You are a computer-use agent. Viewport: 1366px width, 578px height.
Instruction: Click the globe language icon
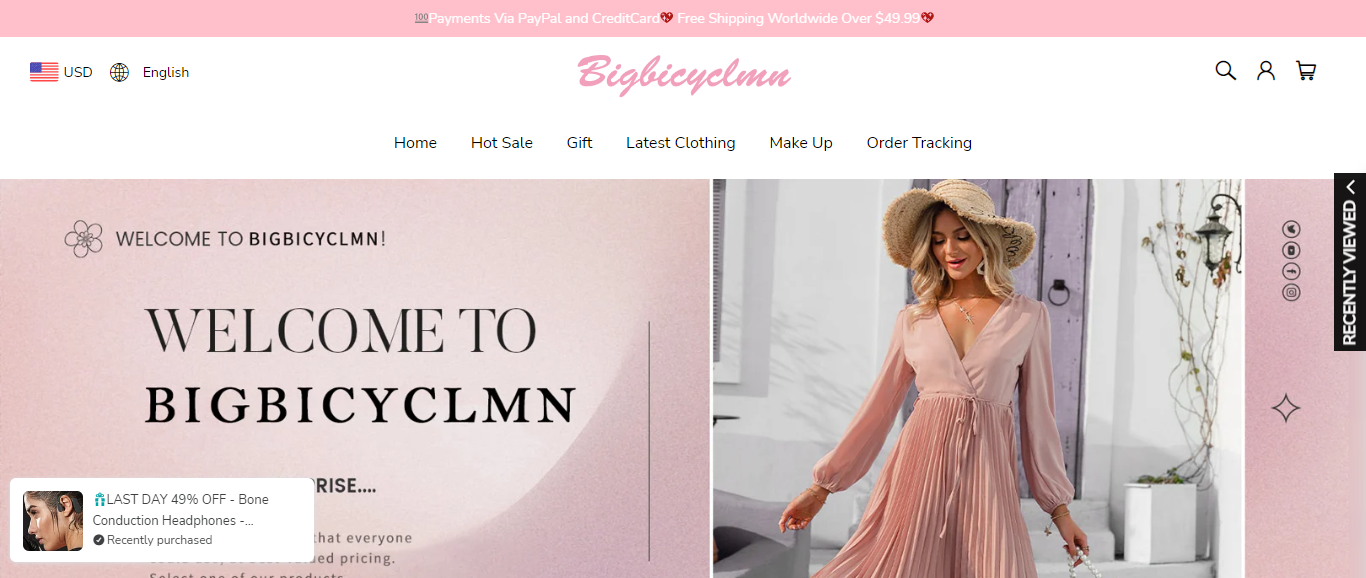pyautogui.click(x=120, y=72)
